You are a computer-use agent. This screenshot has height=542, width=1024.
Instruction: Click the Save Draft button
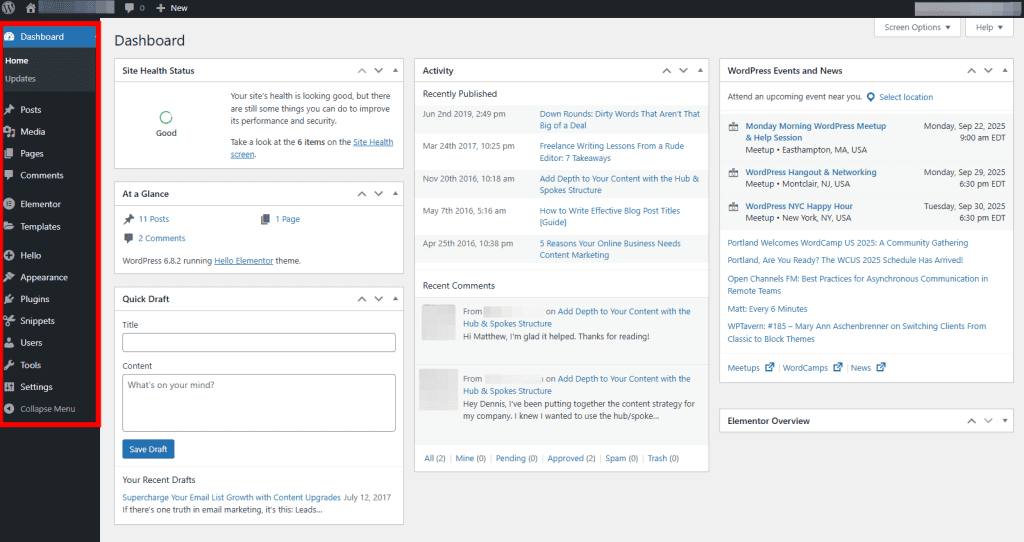[148, 449]
